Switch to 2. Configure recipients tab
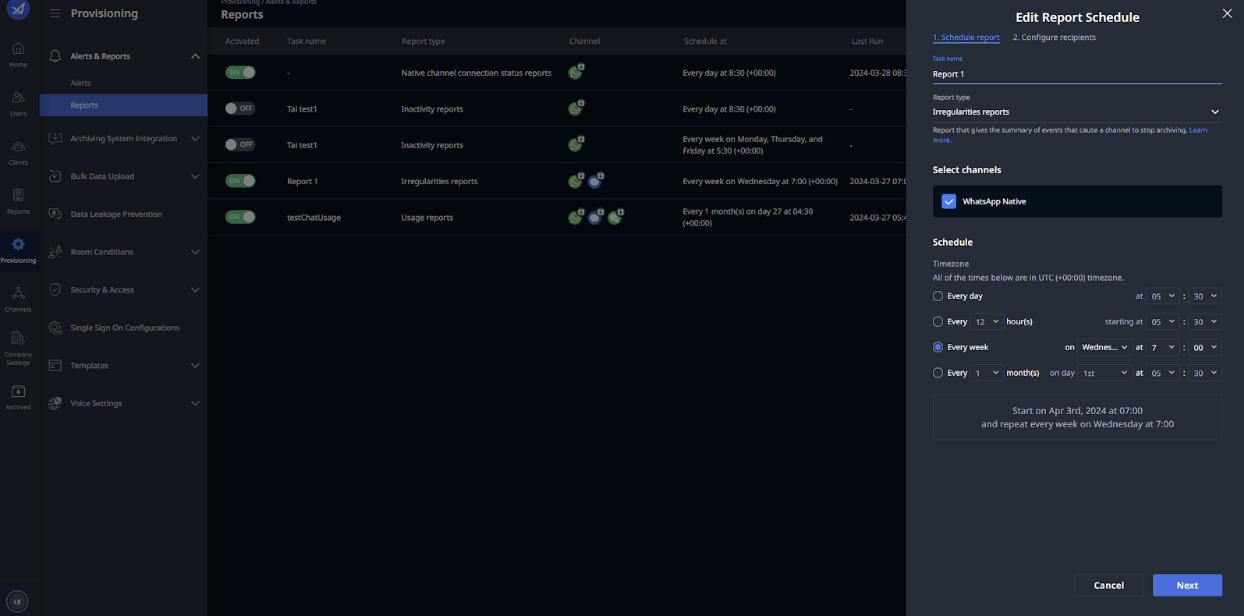 [x=1054, y=37]
